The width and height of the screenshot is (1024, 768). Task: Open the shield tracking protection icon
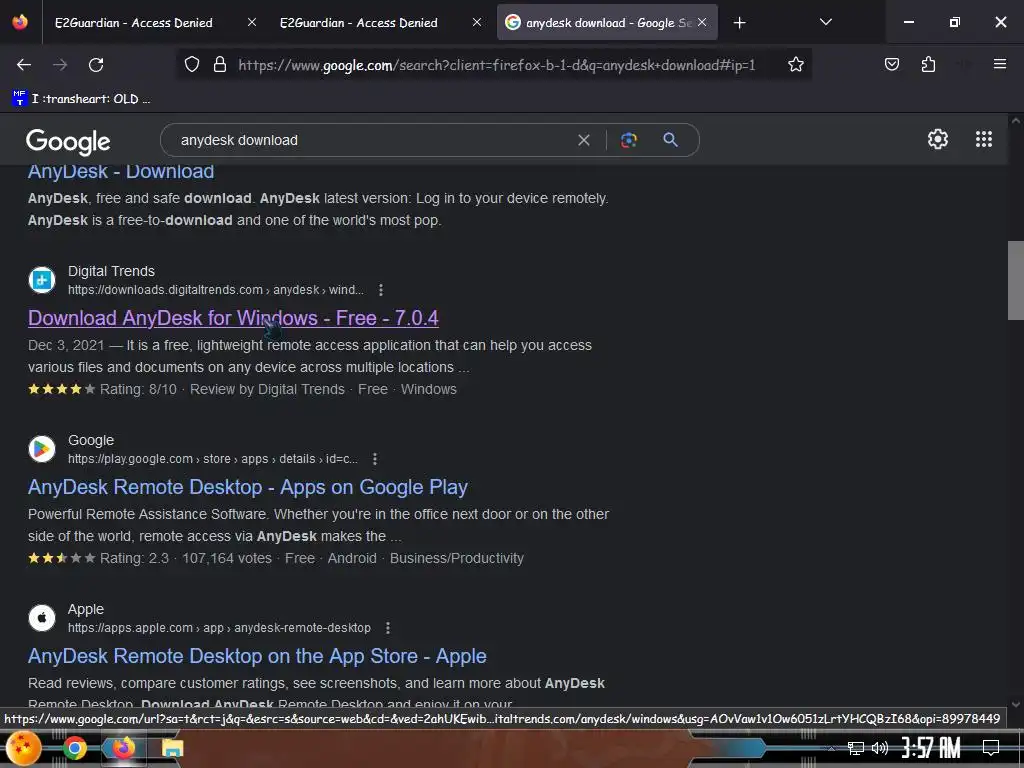point(191,65)
